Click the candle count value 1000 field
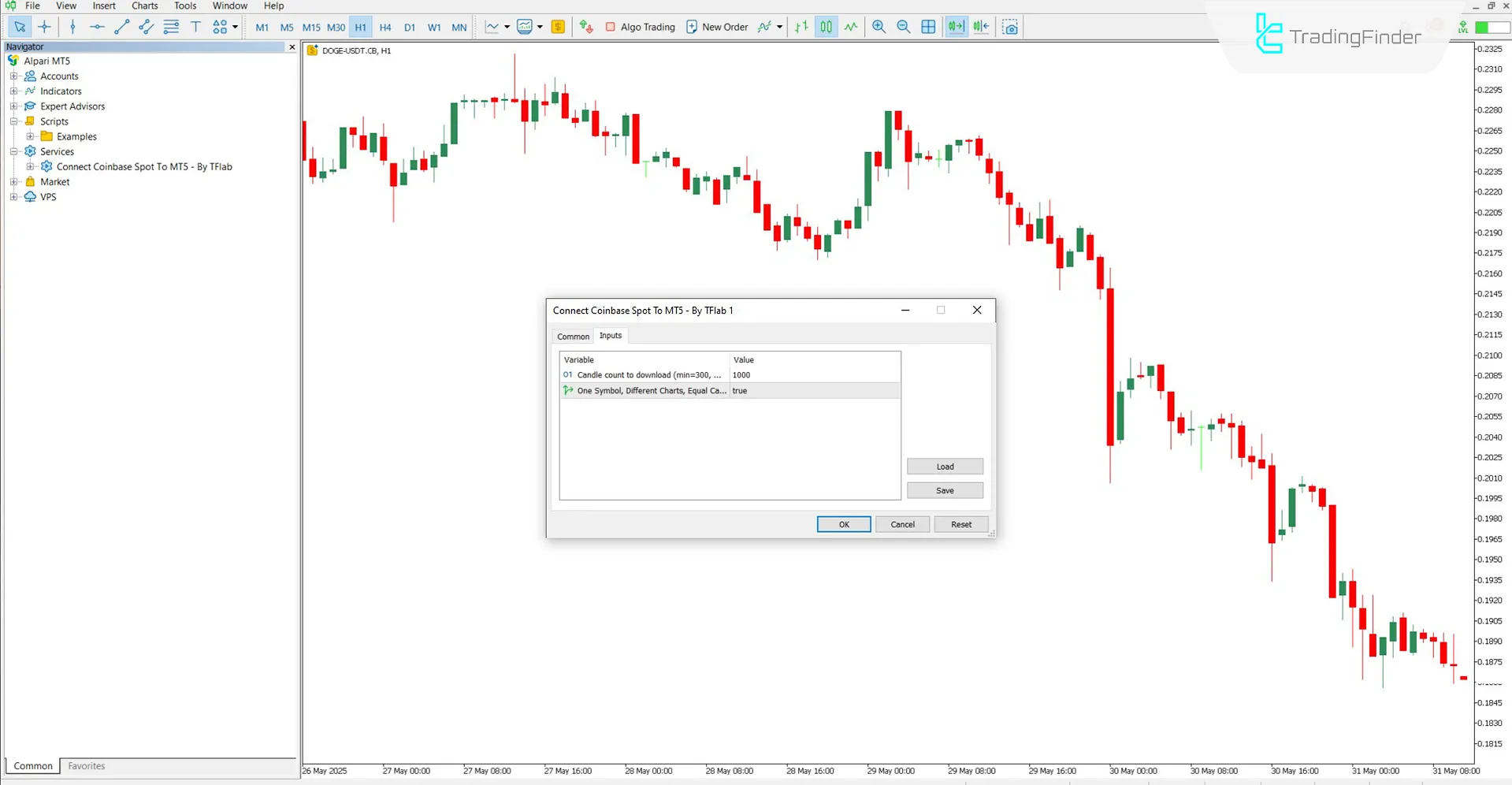Image resolution: width=1512 pixels, height=785 pixels. point(814,375)
